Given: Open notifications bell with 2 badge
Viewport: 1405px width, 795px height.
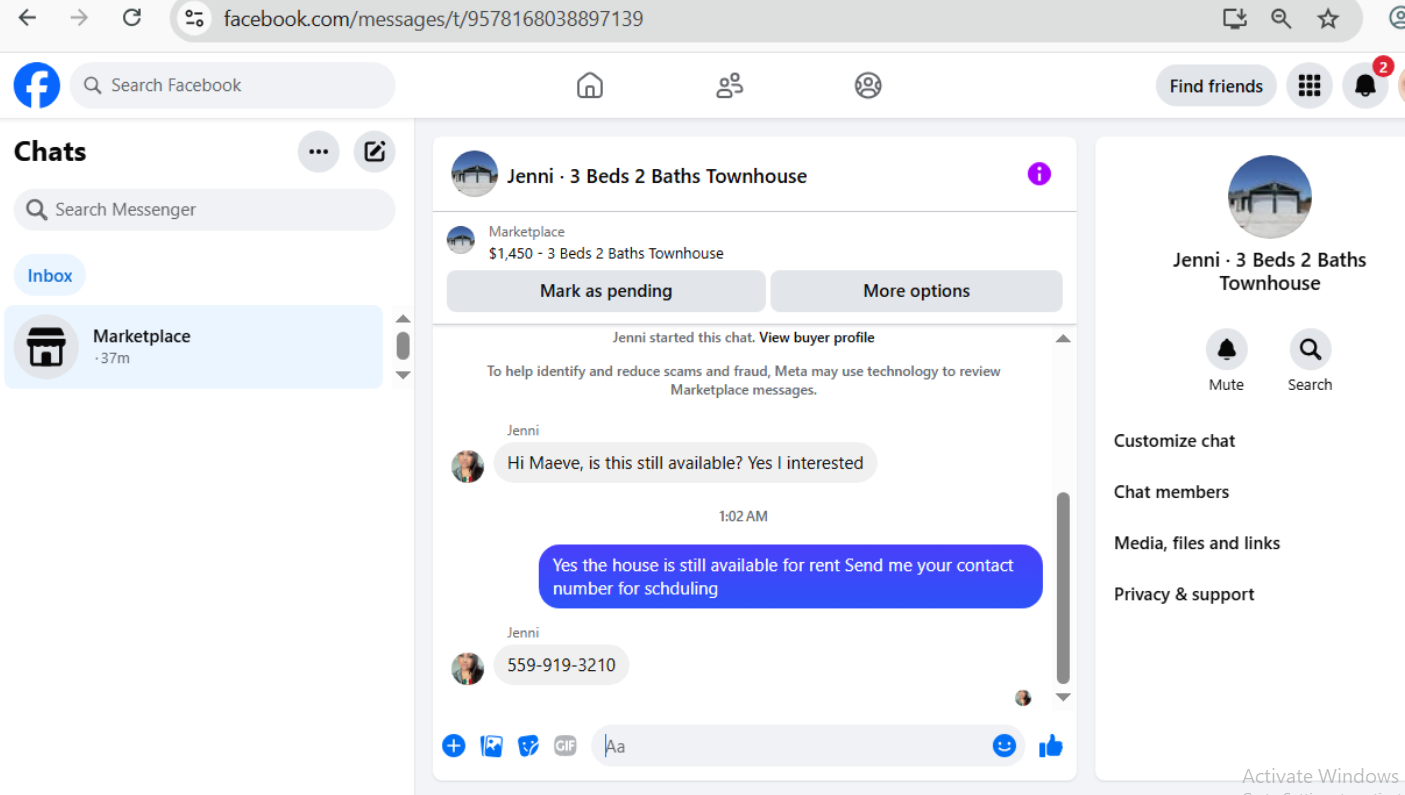Looking at the screenshot, I should tap(1365, 86).
